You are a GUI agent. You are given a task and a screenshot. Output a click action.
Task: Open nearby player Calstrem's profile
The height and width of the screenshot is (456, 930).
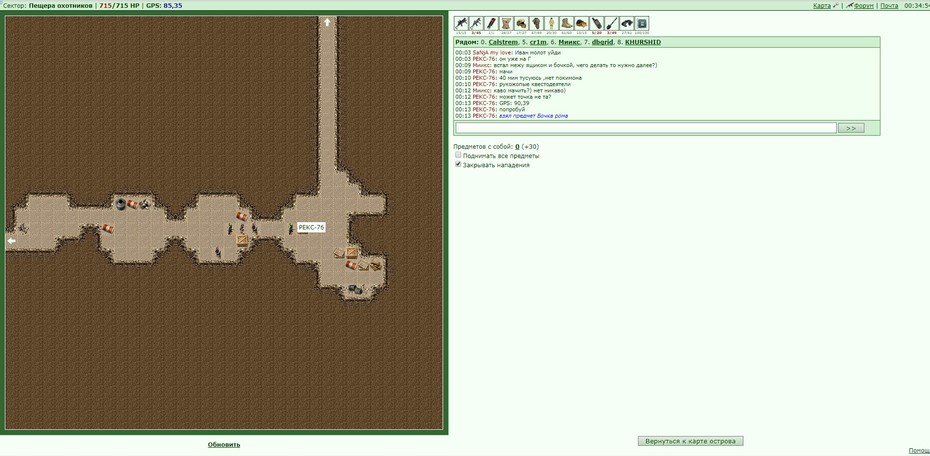(504, 43)
